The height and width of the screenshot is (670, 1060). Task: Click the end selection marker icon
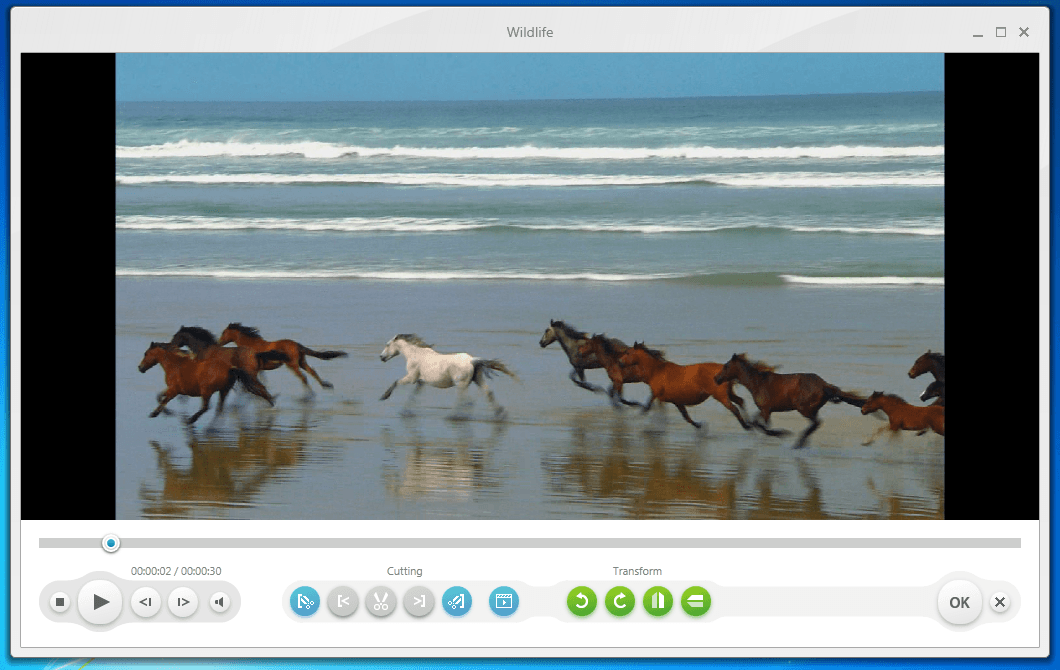[457, 601]
